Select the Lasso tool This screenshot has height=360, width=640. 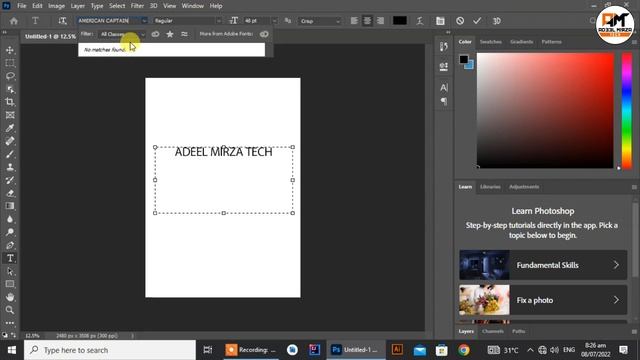(x=10, y=76)
